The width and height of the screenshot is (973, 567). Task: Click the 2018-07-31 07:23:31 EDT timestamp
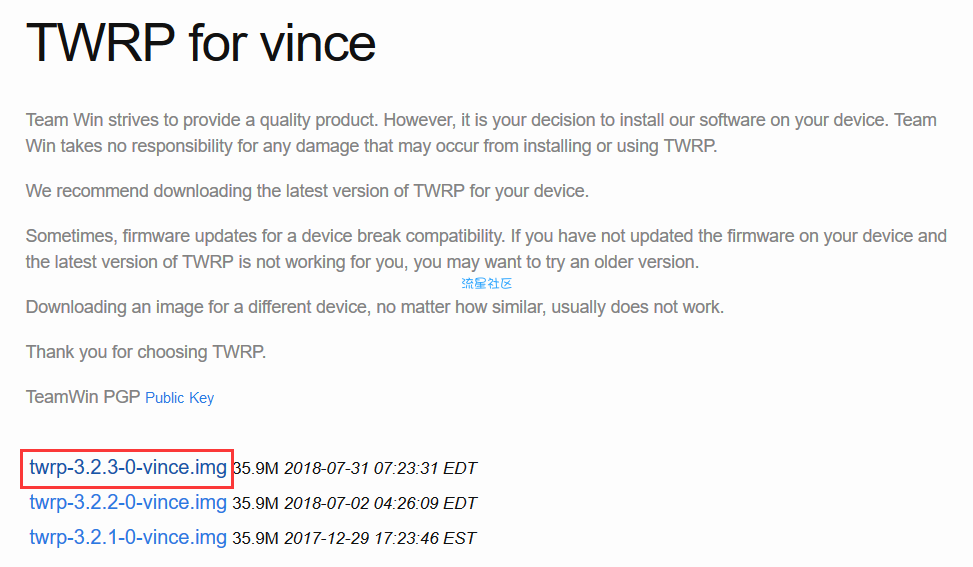click(380, 468)
